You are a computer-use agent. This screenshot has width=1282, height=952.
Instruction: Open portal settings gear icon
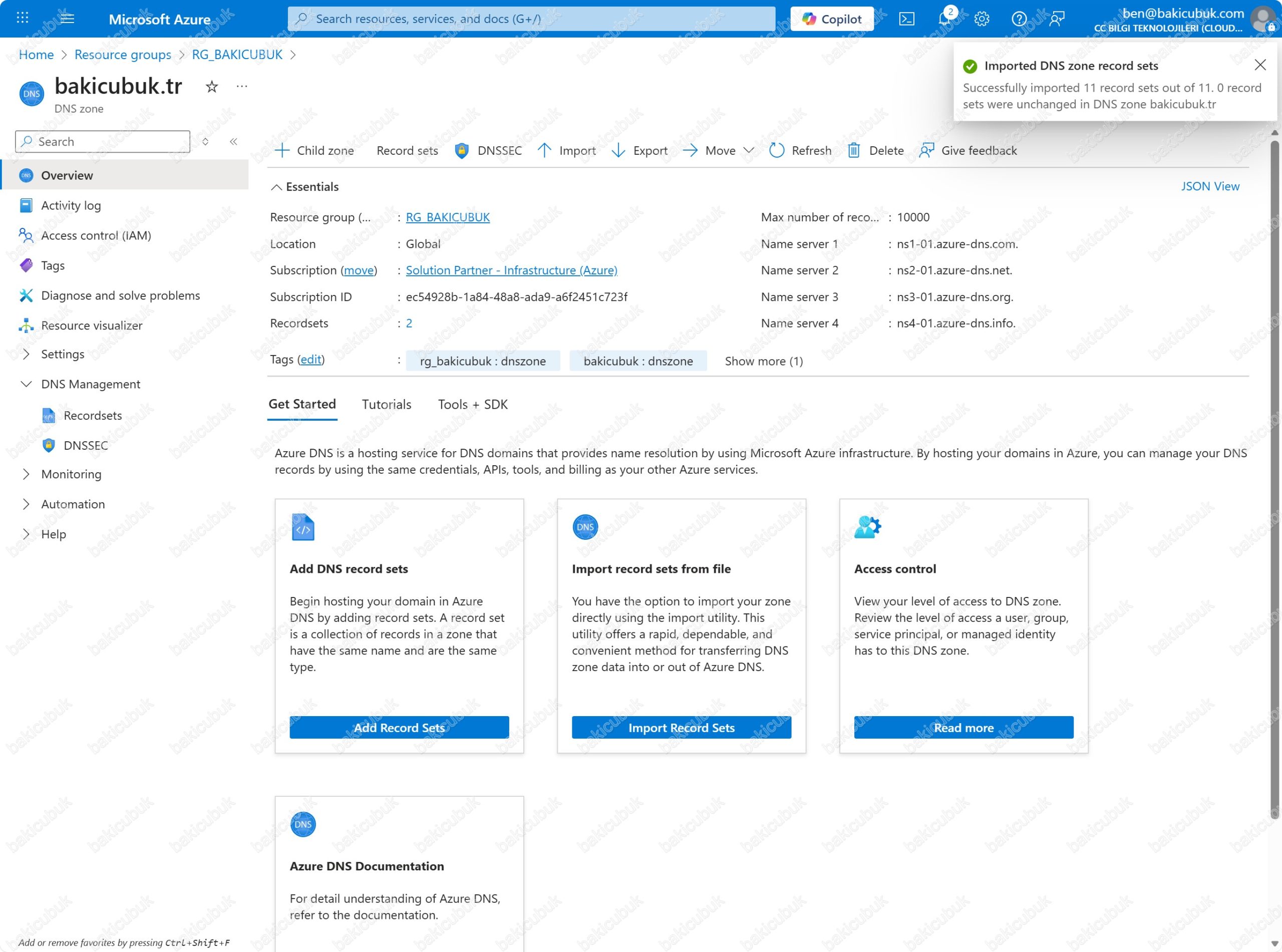pos(982,19)
